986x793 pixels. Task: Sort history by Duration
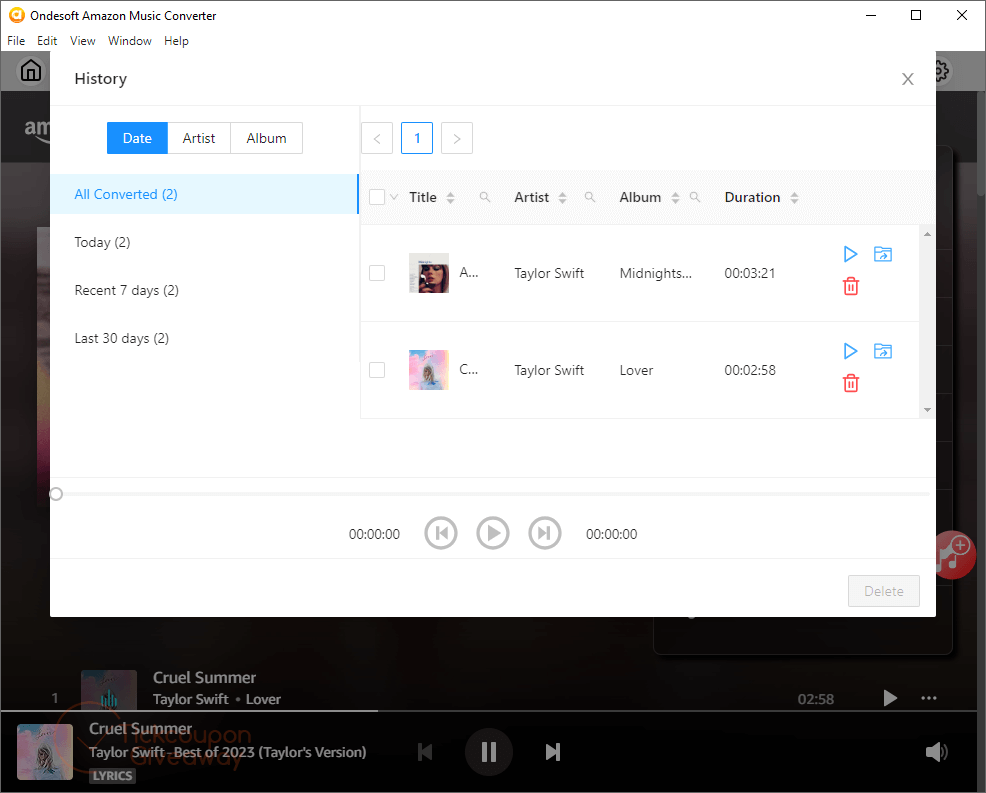pos(794,197)
